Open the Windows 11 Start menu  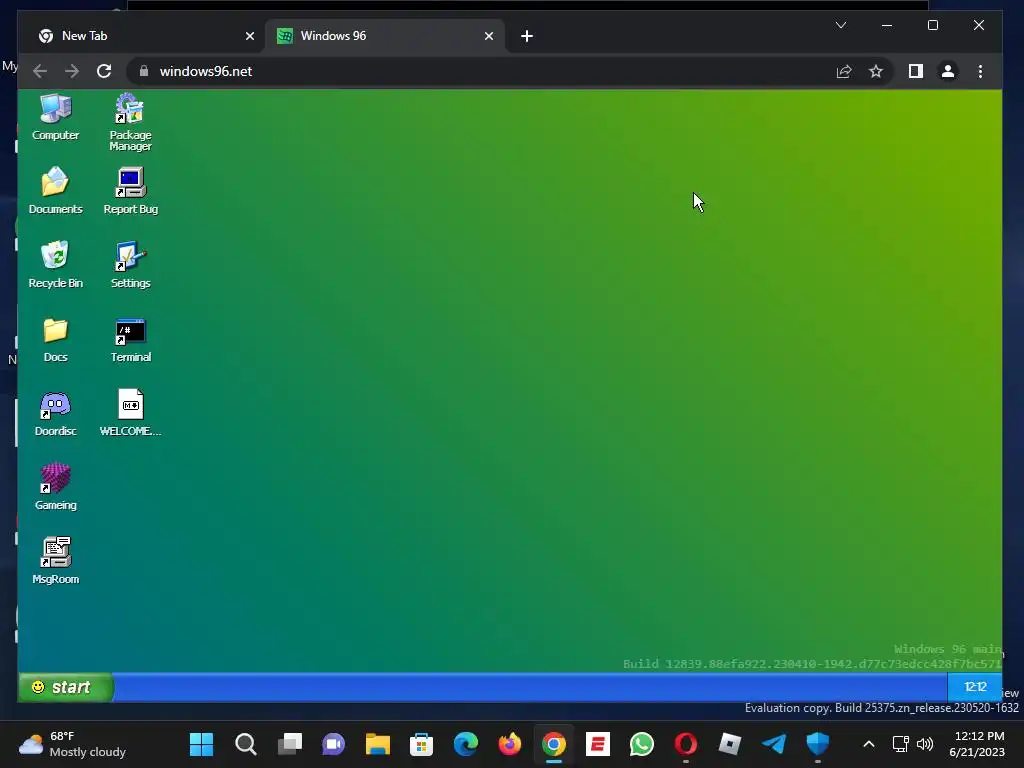click(x=201, y=744)
